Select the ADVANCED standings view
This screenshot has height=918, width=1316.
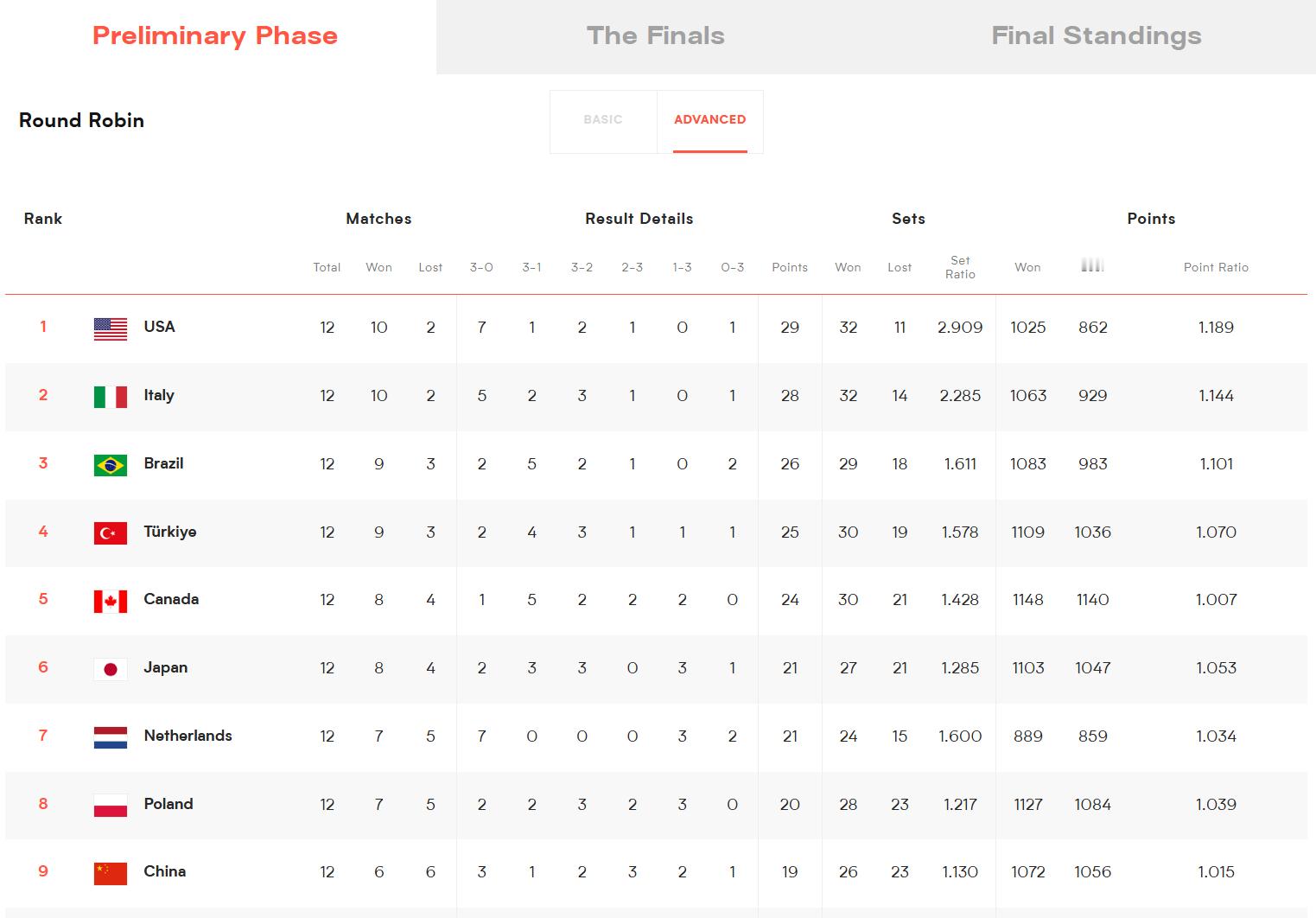(x=709, y=120)
